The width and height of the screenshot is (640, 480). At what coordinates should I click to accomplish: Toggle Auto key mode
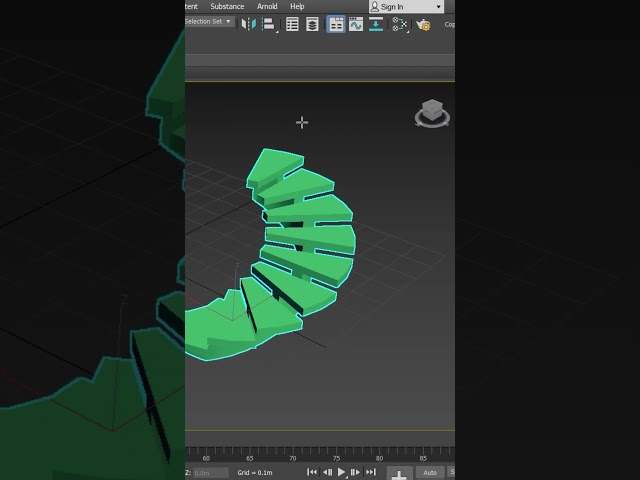pyautogui.click(x=430, y=473)
